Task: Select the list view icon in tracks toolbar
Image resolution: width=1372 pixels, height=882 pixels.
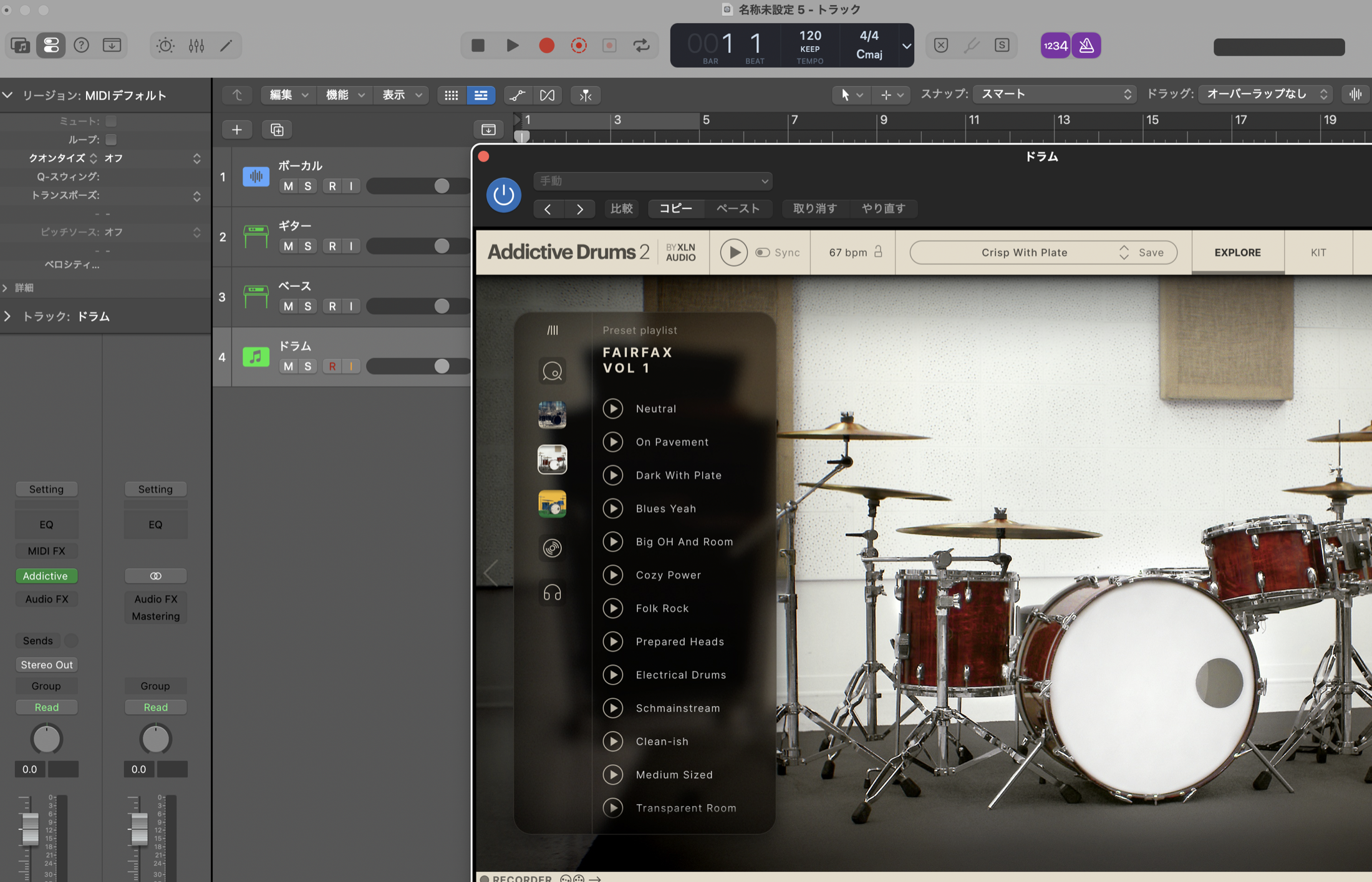Action: (481, 95)
